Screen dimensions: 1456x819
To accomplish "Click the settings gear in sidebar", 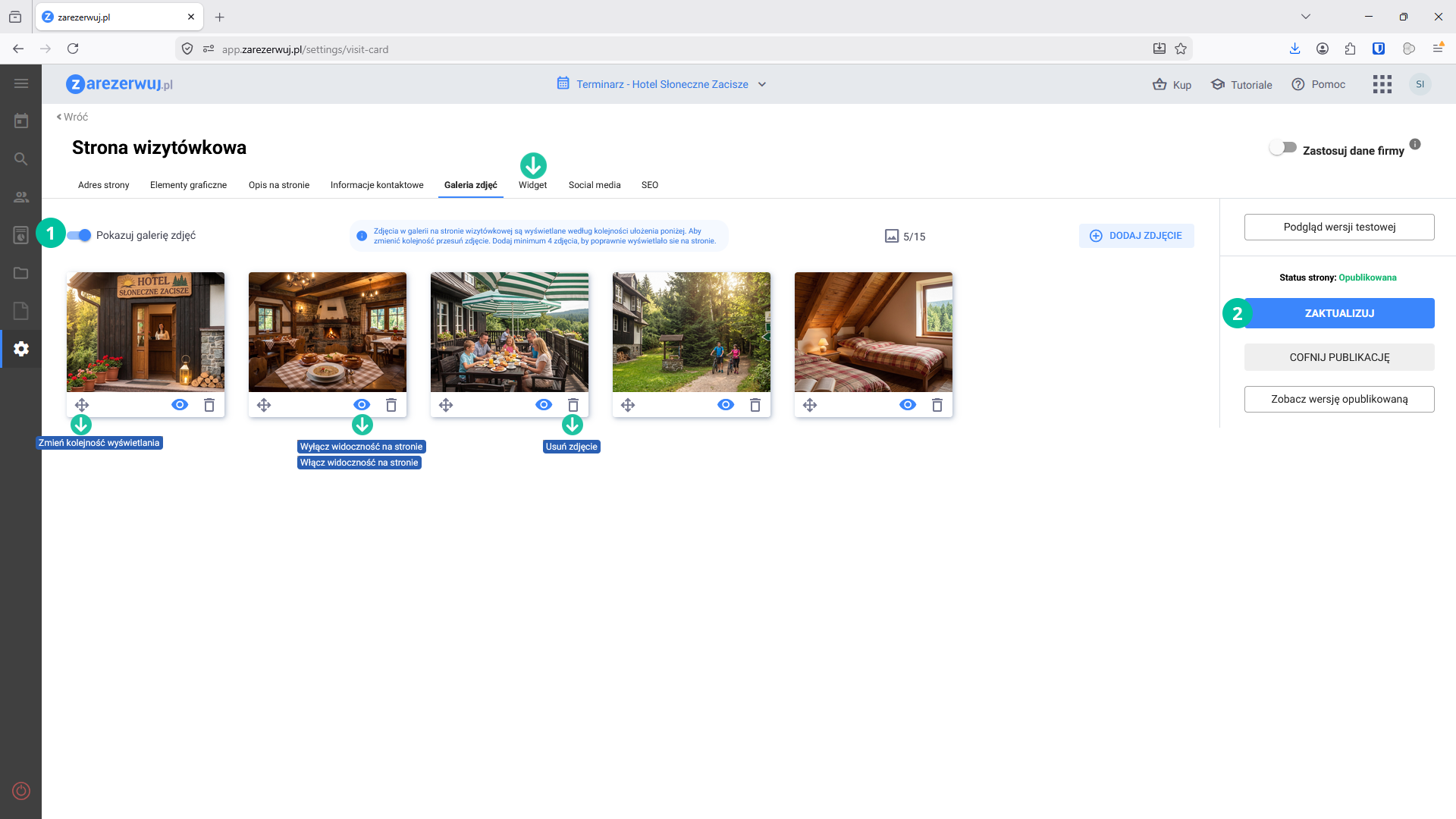I will (x=21, y=349).
